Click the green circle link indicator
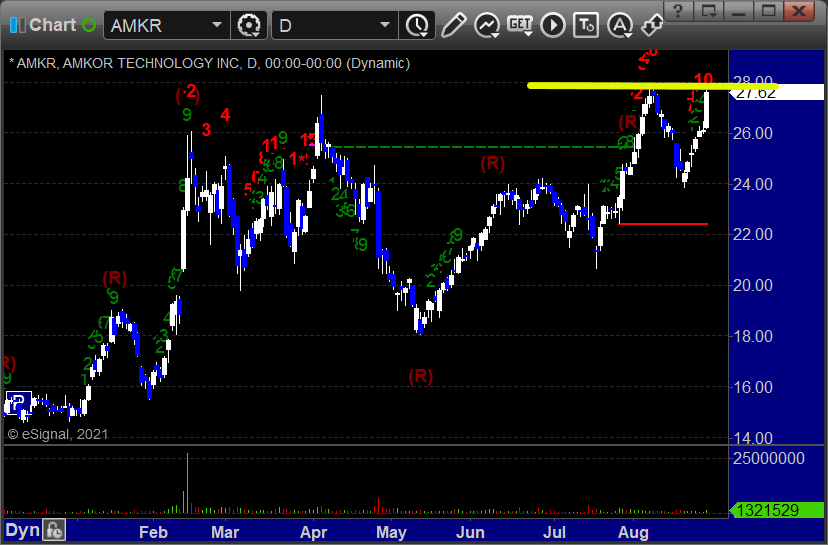The width and height of the screenshot is (828, 545). click(x=89, y=25)
